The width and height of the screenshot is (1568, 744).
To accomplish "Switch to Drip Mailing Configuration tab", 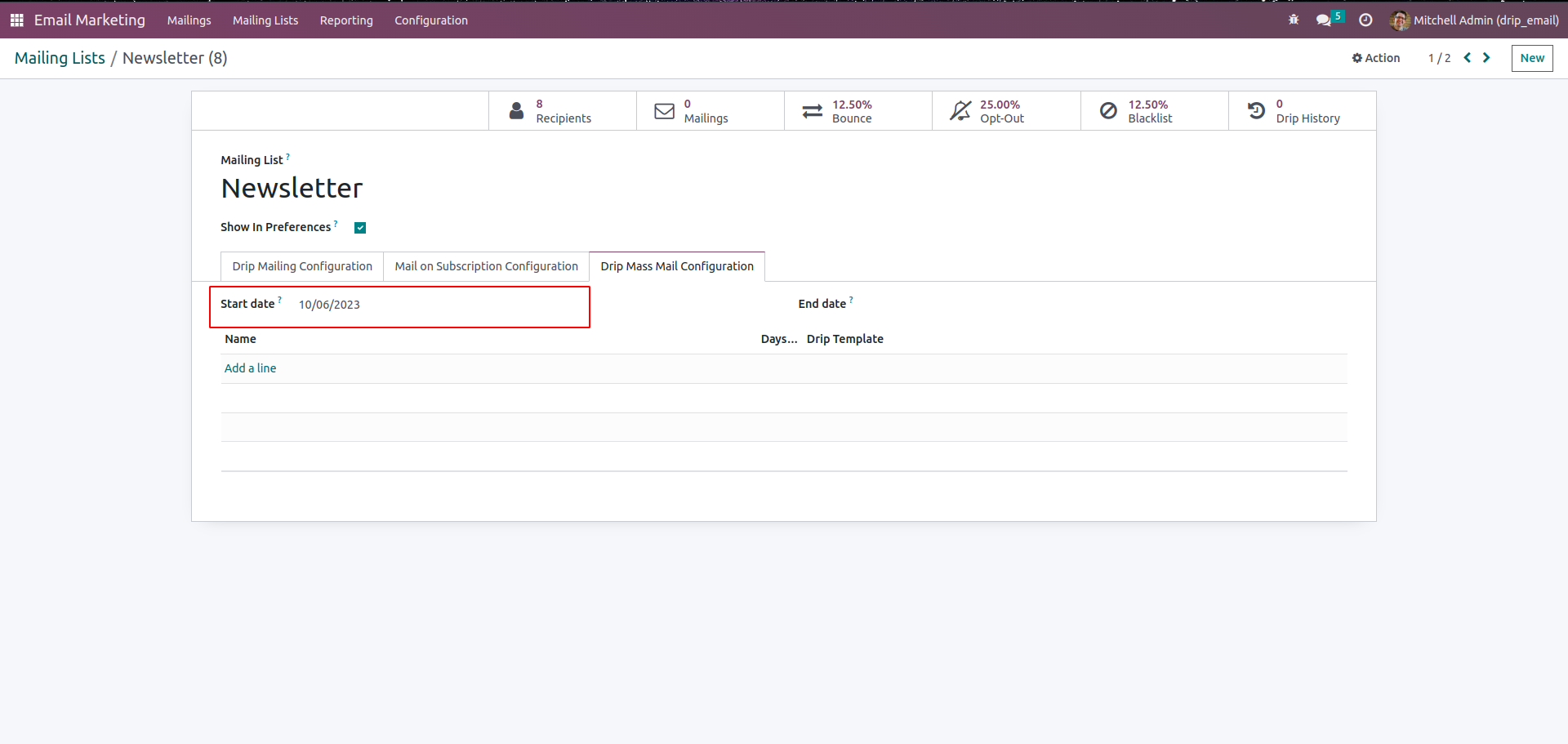I will (302, 266).
